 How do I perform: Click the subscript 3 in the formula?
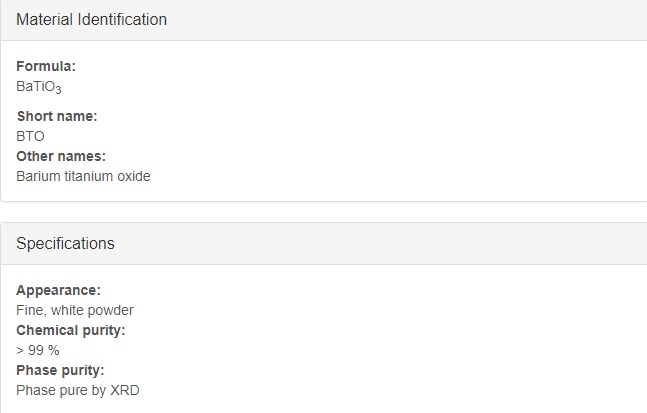(58, 90)
